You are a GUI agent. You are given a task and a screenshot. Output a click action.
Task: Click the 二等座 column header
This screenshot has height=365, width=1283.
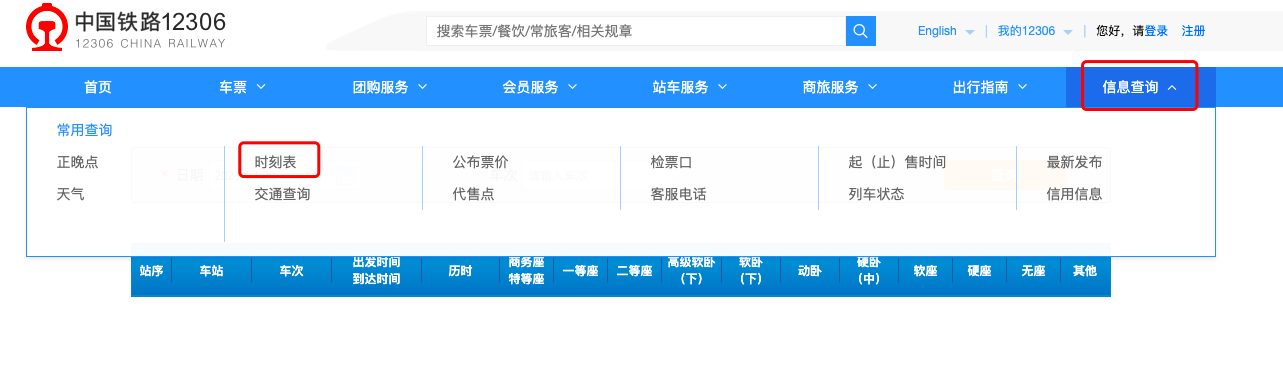coord(634,271)
